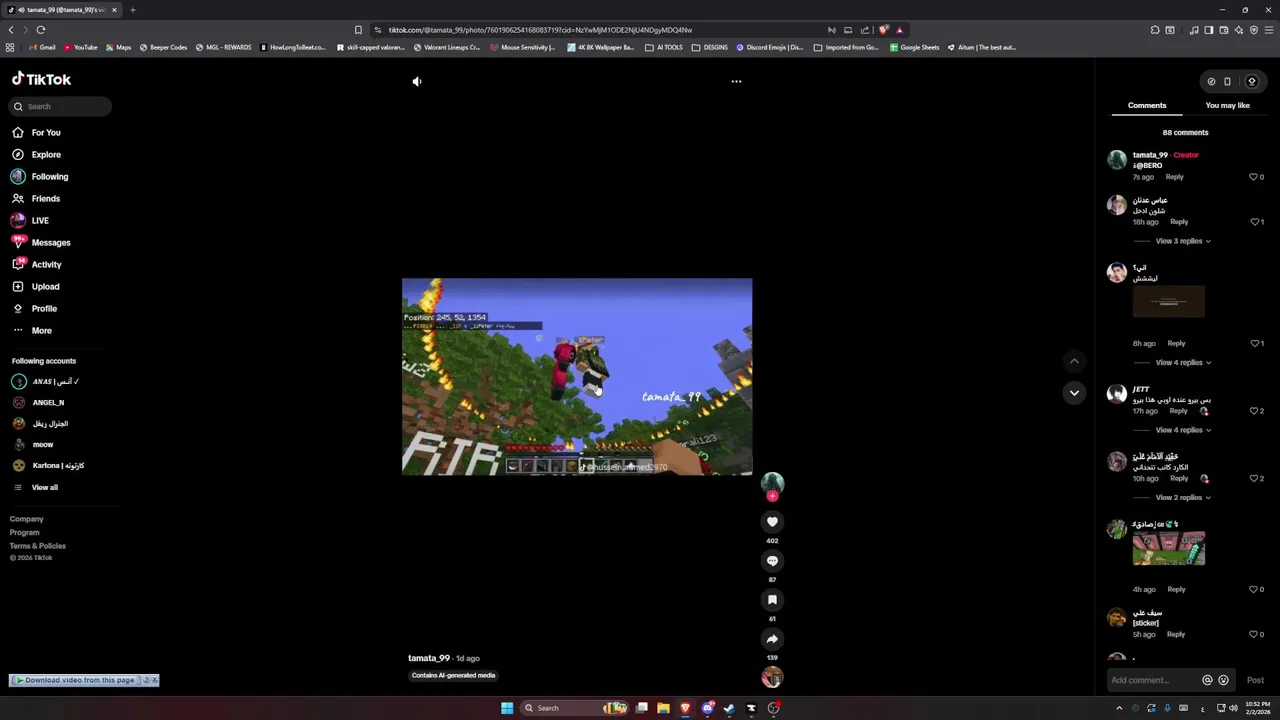Expand View 4 replies under the 8h ago comment
The height and width of the screenshot is (720, 1280).
point(1183,362)
